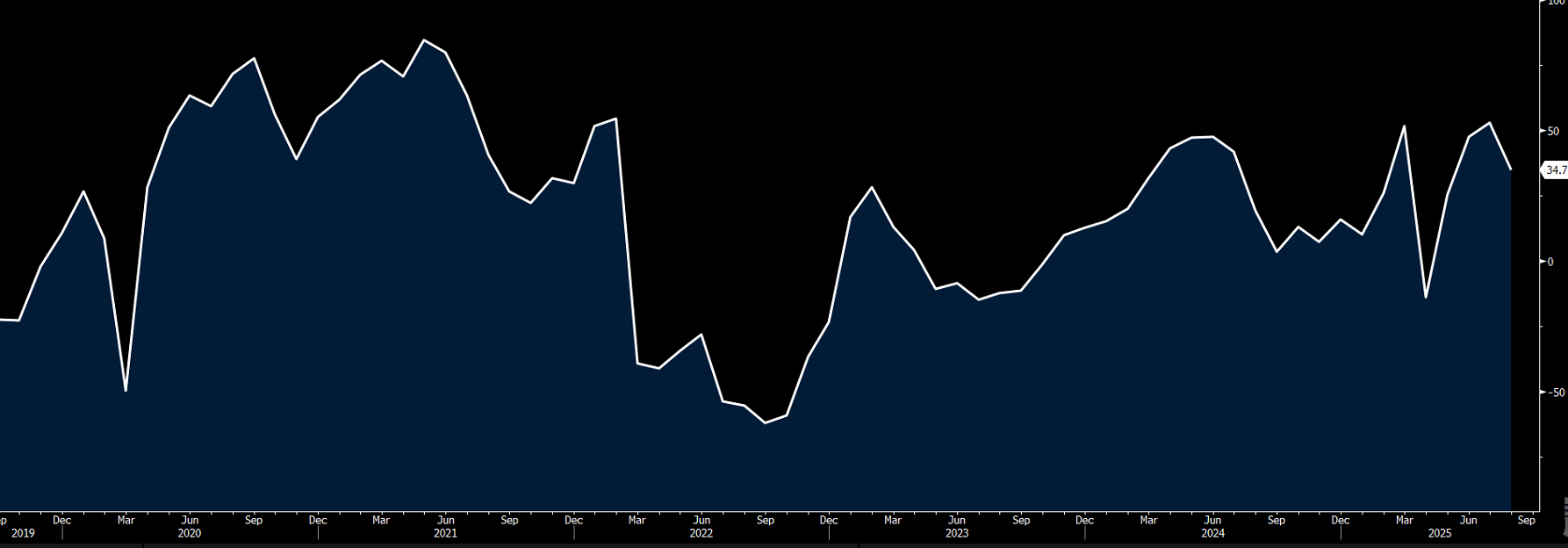Select the Sep 2022 label on the time axis
The height and width of the screenshot is (548, 1568).
pyautogui.click(x=766, y=520)
